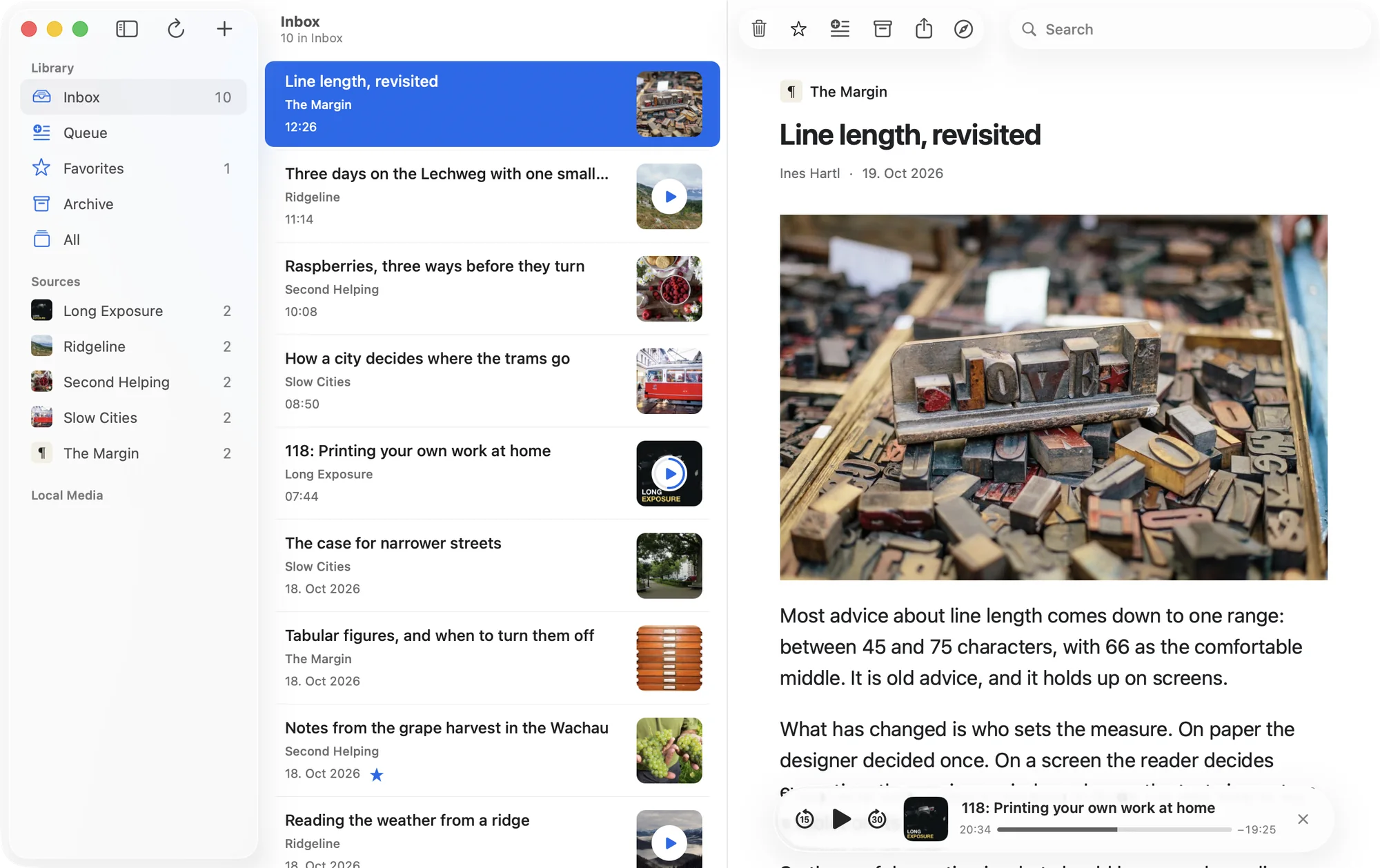Open 'Raspberries, three ways before they turn'
Viewport: 1380px width, 868px height.
point(492,288)
